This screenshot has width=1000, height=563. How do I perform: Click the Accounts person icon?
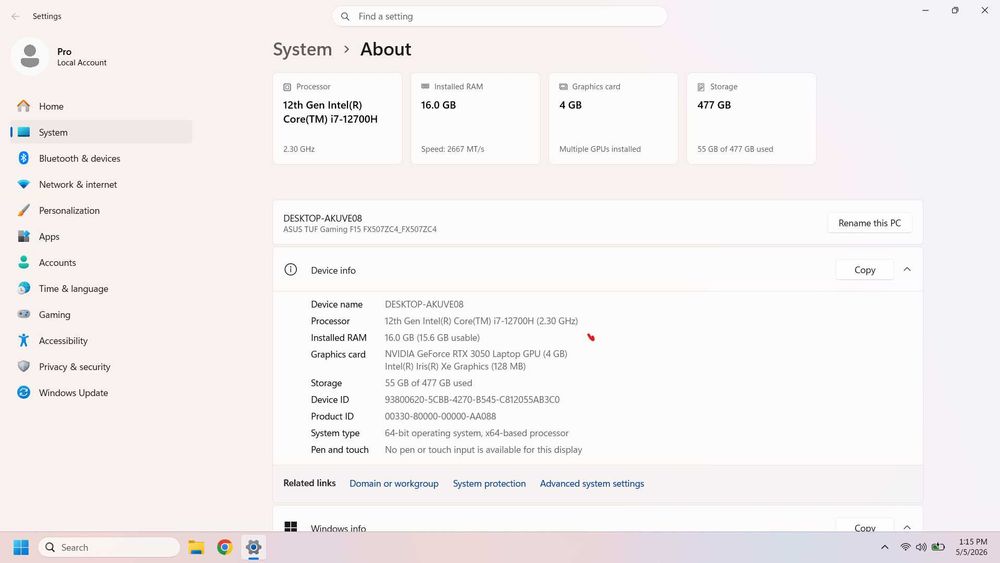(24, 262)
